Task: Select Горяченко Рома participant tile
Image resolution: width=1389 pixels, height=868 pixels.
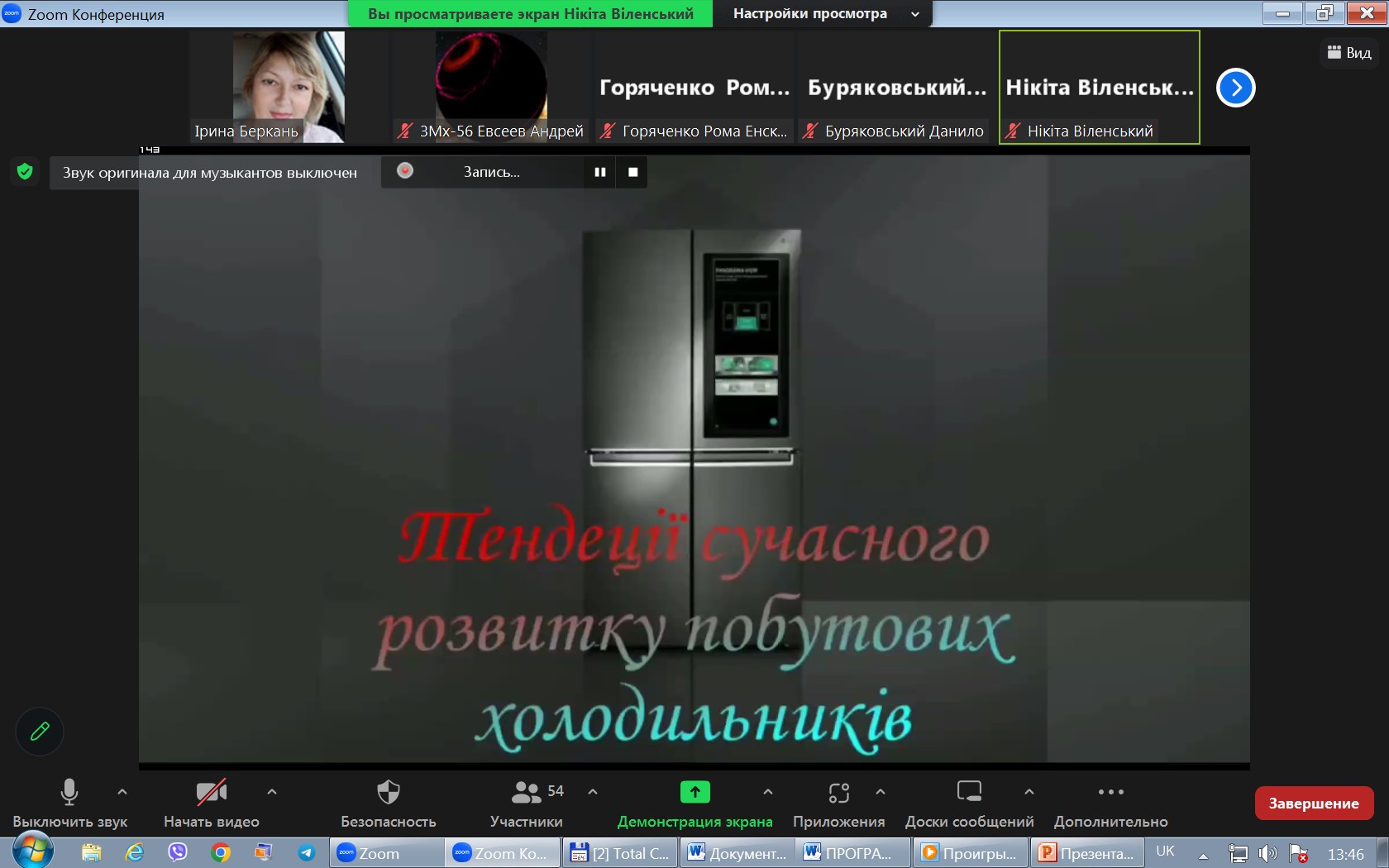Action: coord(694,87)
